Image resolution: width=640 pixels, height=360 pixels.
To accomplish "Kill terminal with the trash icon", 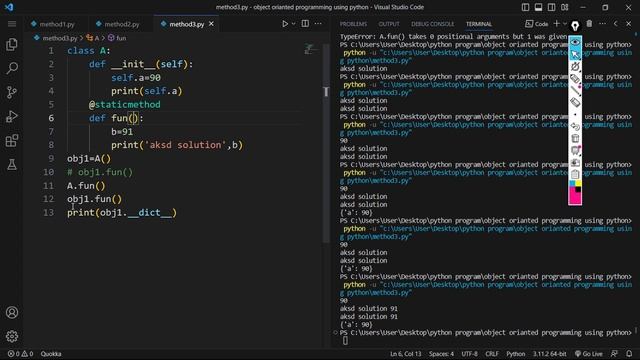I will (x=589, y=24).
